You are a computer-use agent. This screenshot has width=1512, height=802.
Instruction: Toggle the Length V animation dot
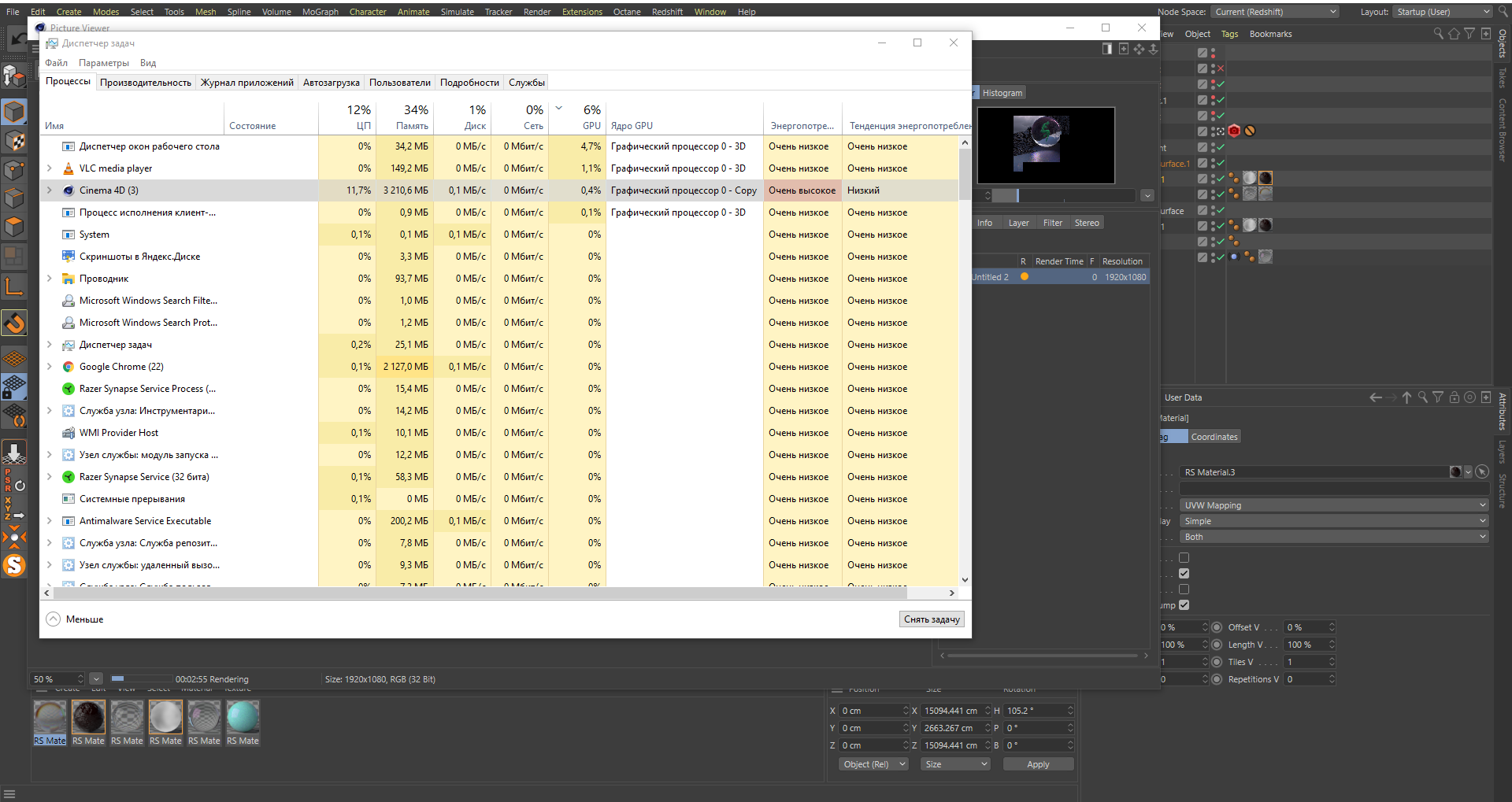(1217, 645)
